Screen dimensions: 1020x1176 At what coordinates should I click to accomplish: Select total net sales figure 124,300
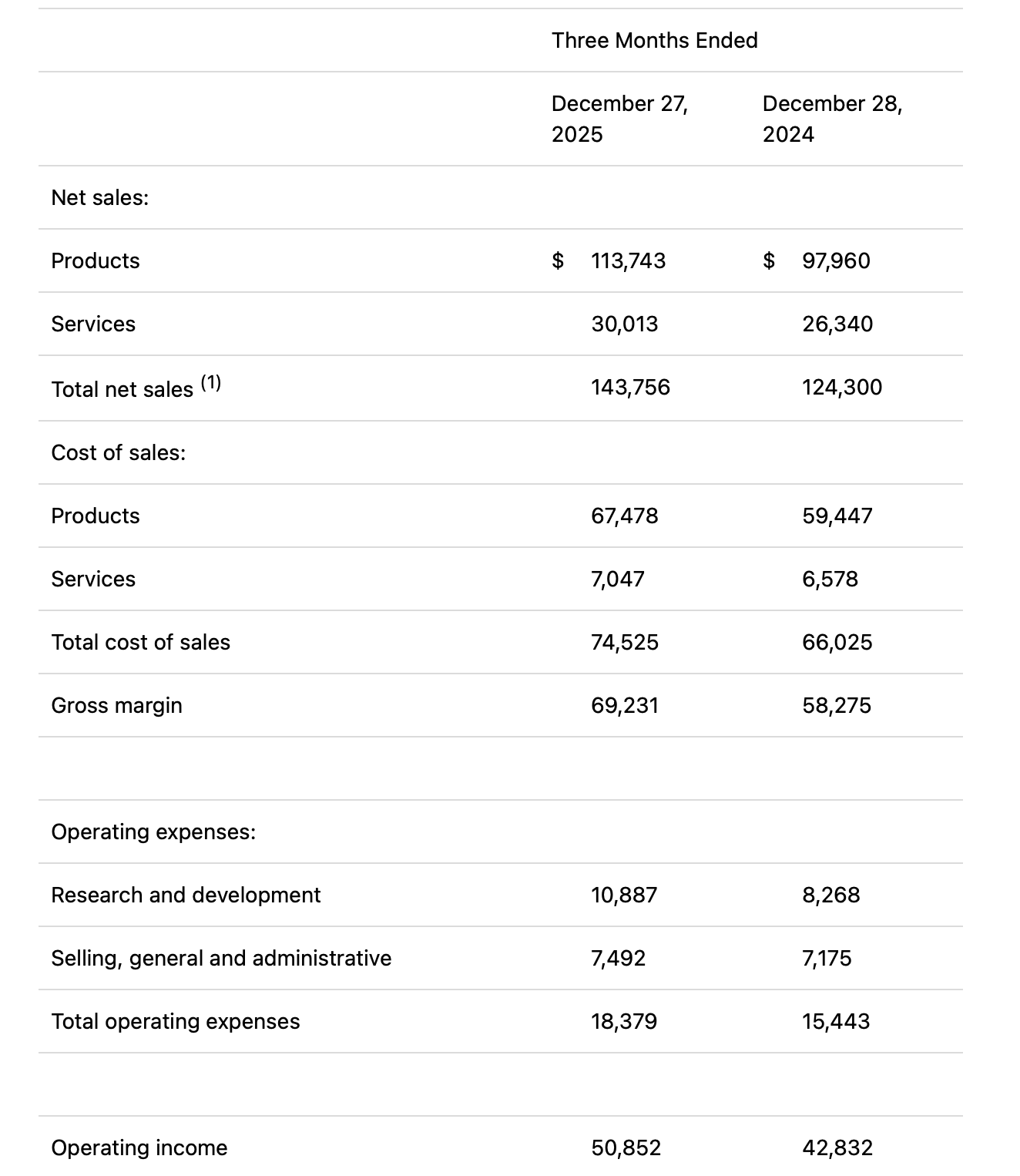[841, 387]
